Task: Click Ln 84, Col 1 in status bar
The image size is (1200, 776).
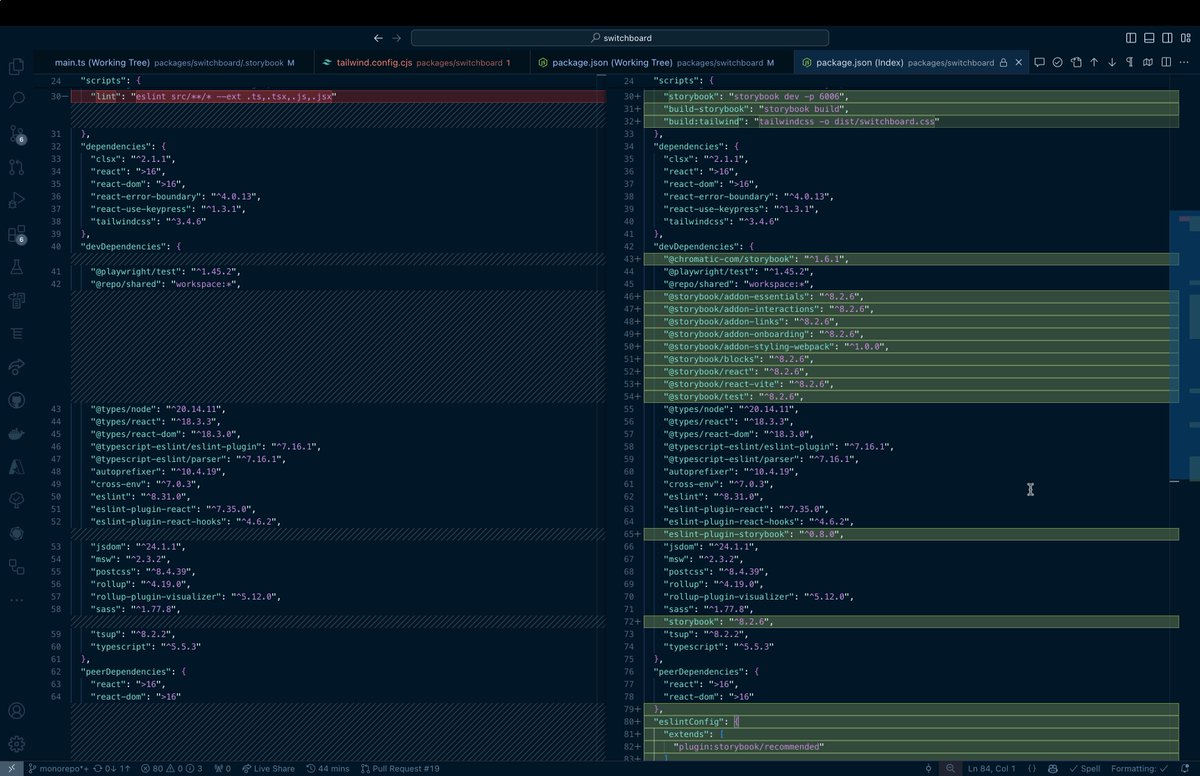Action: click(992, 768)
